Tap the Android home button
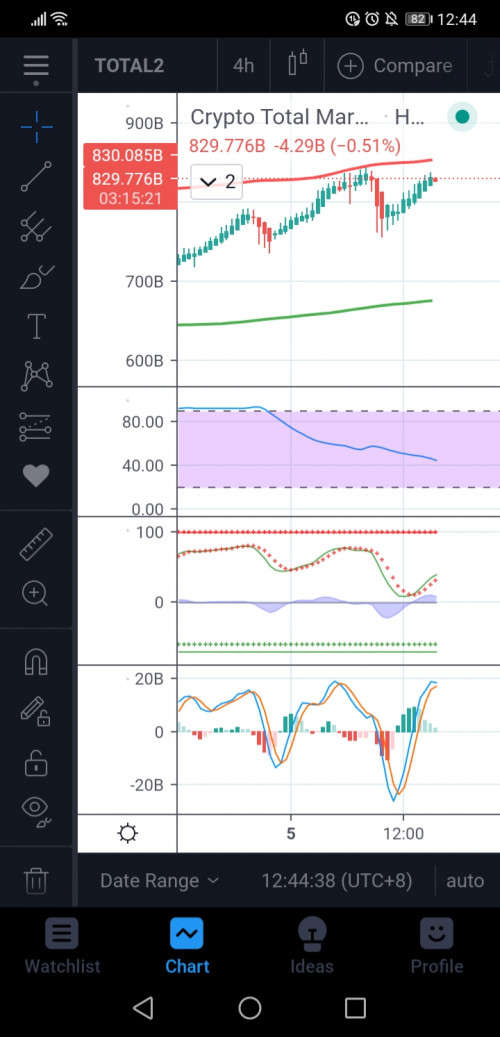500x1037 pixels. [250, 1007]
